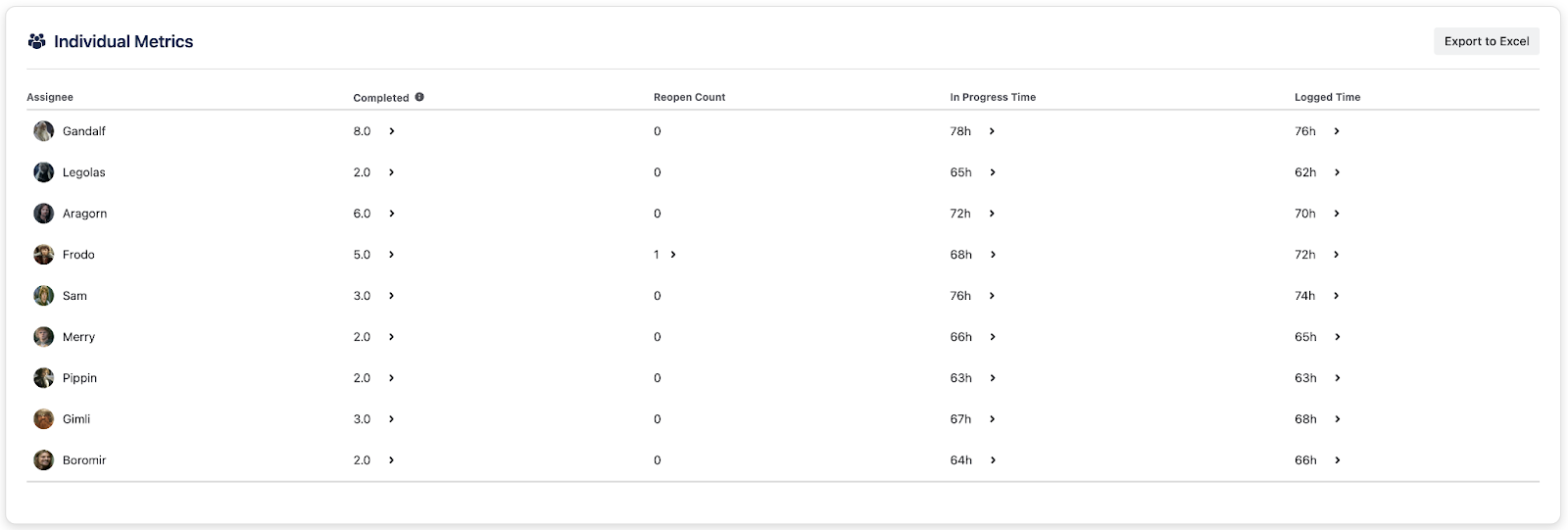Screen dimensions: 1568x530
Task: Click the info icon next to Completed
Action: [419, 97]
